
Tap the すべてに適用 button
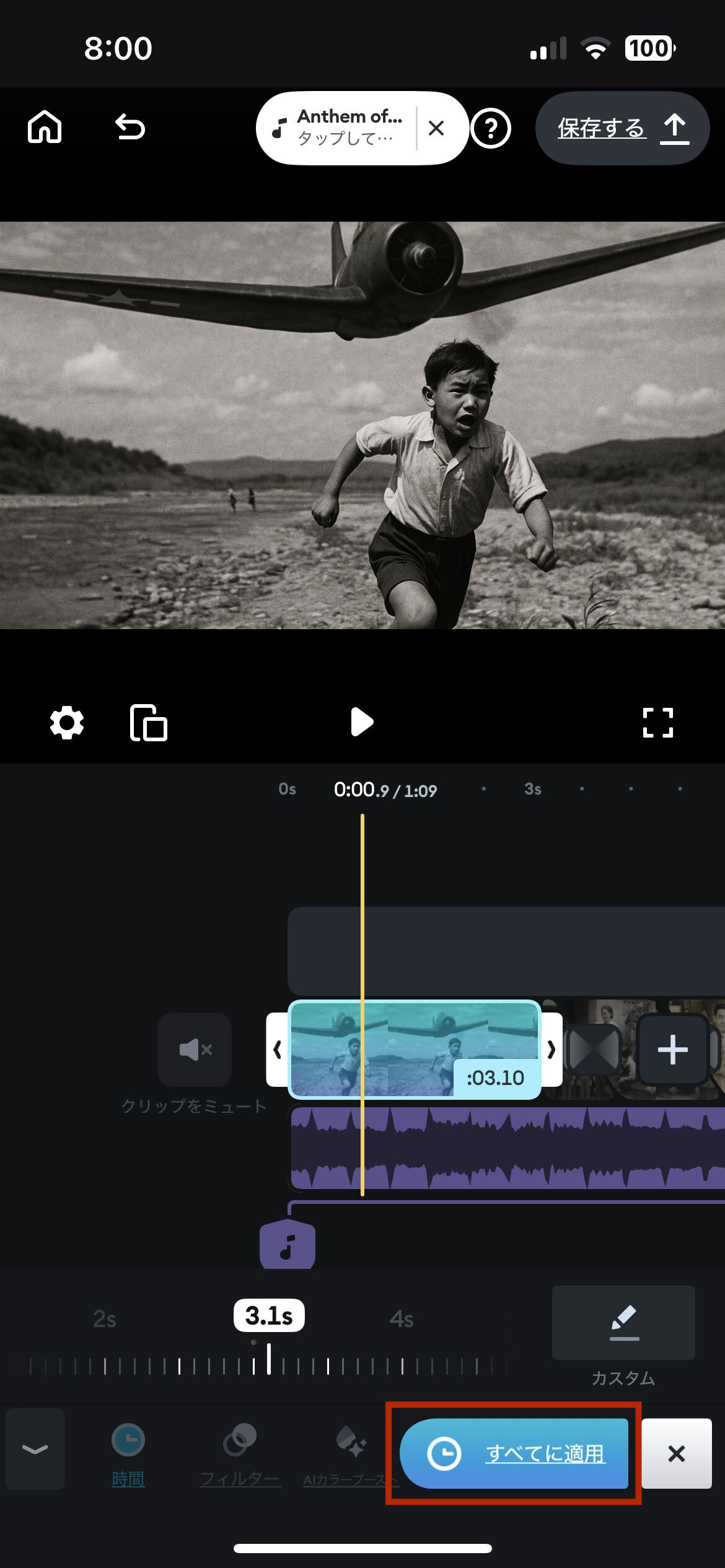(x=514, y=1453)
